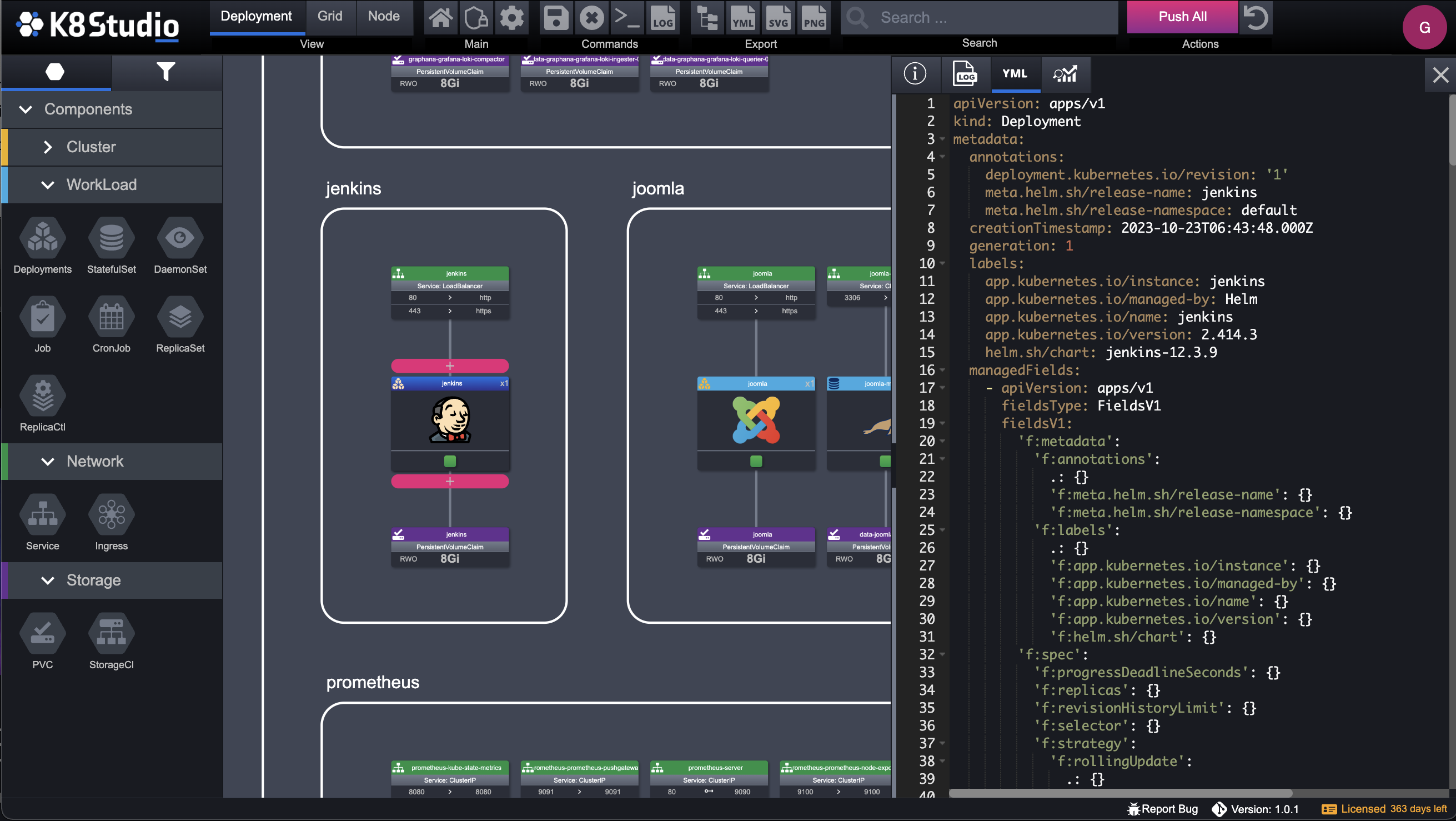The image size is (1456, 821).
Task: Open the filter funnel sidebar tab
Action: [x=165, y=72]
